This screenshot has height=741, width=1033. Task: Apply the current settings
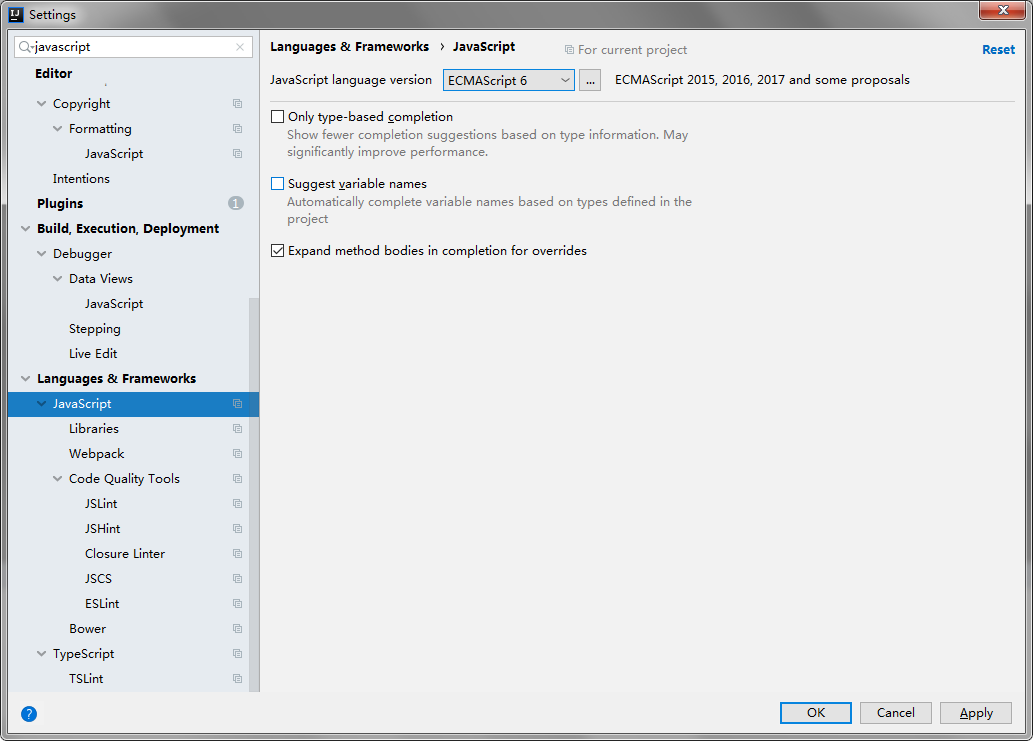tap(976, 713)
